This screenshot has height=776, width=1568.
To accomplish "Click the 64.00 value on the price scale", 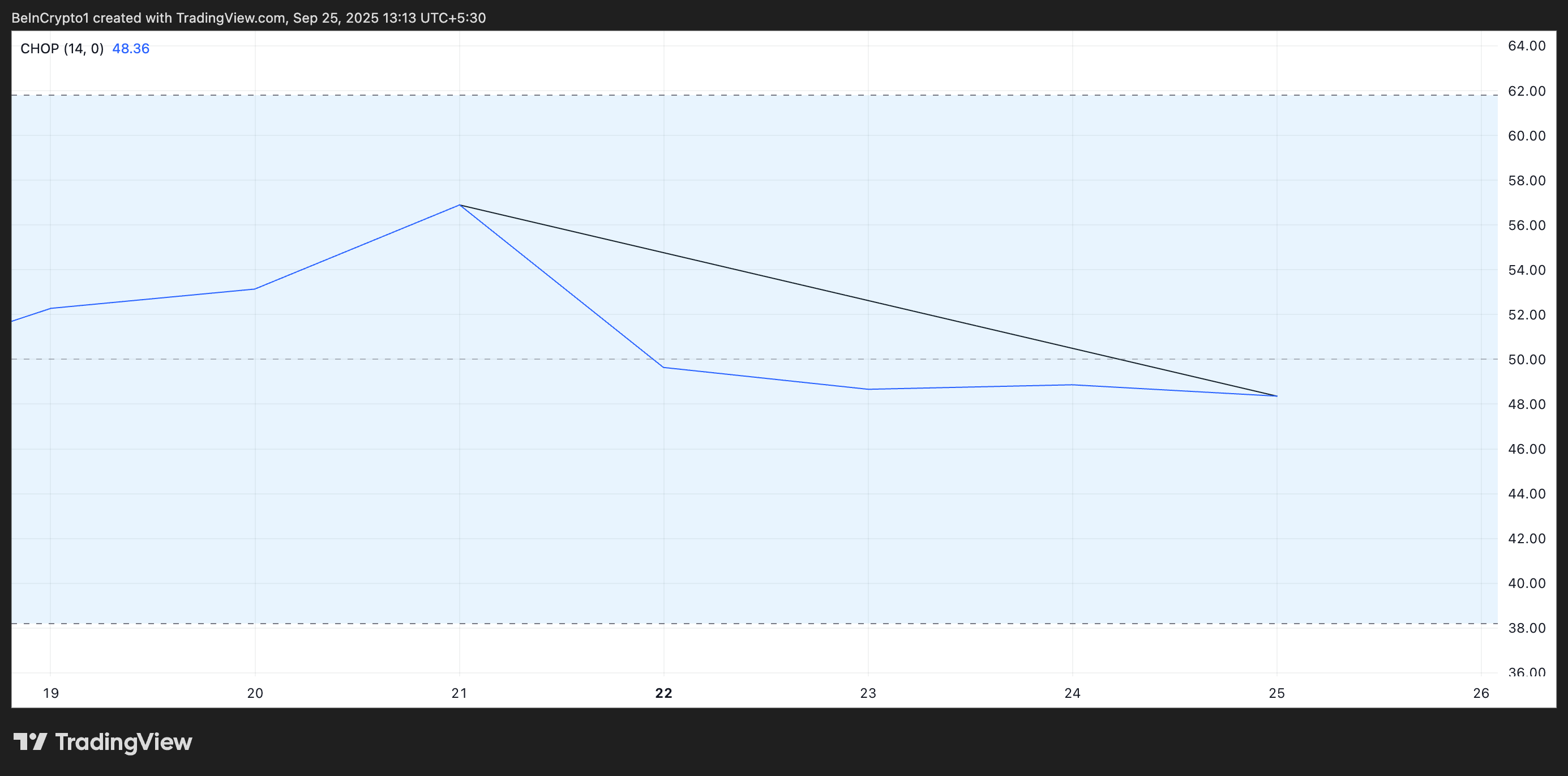I will tap(1527, 46).
